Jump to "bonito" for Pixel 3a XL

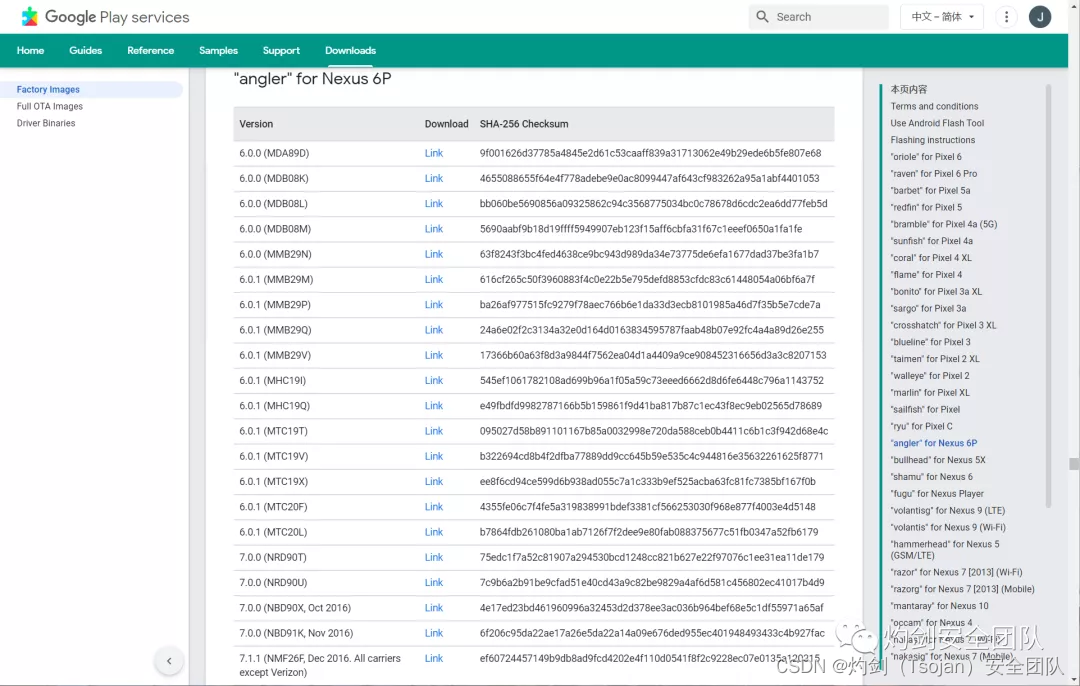(936, 291)
